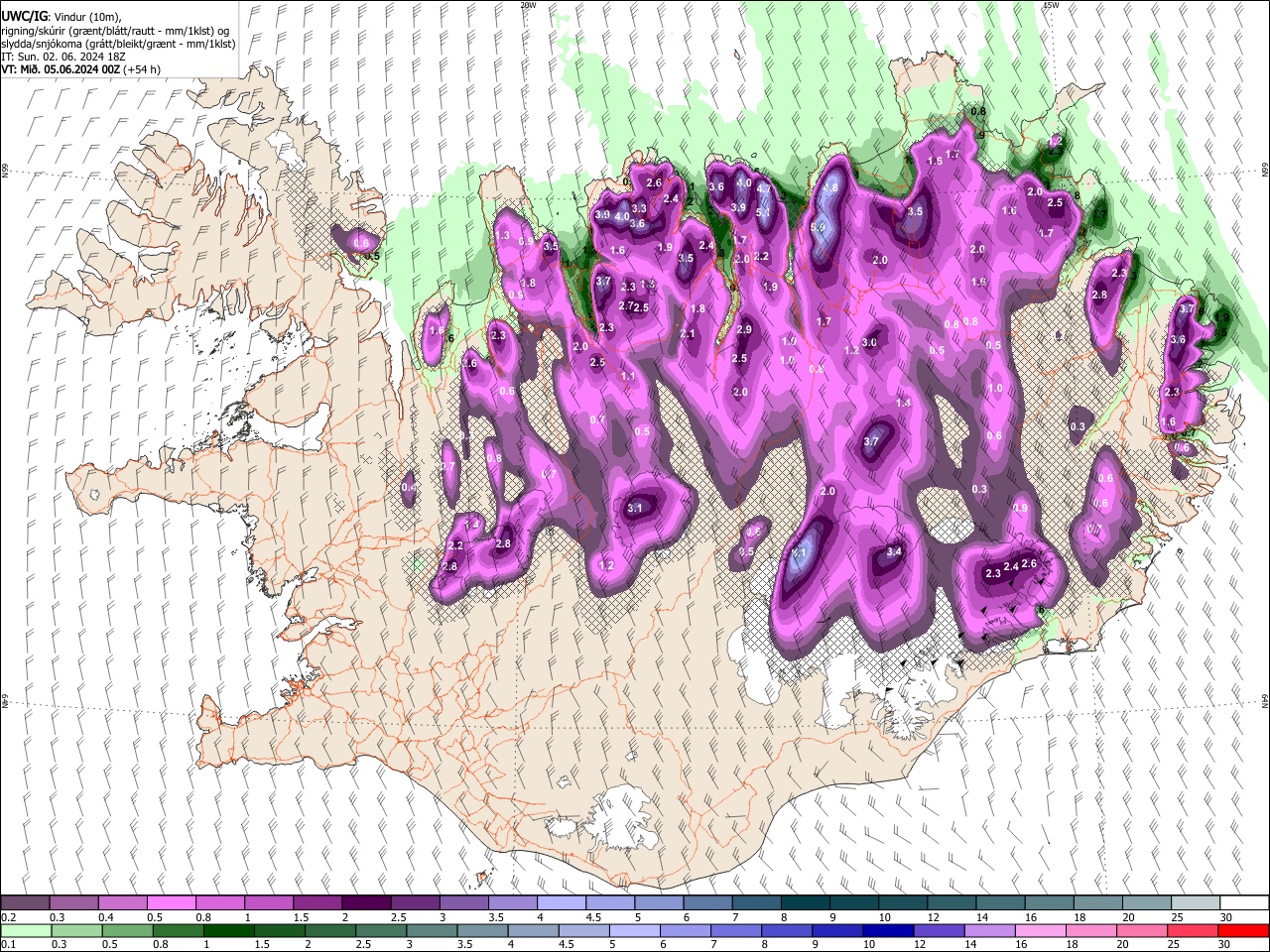Select the snow-scale swatch between 0.3 and 0.4
Screen dimensions: 1270x952
74,903
